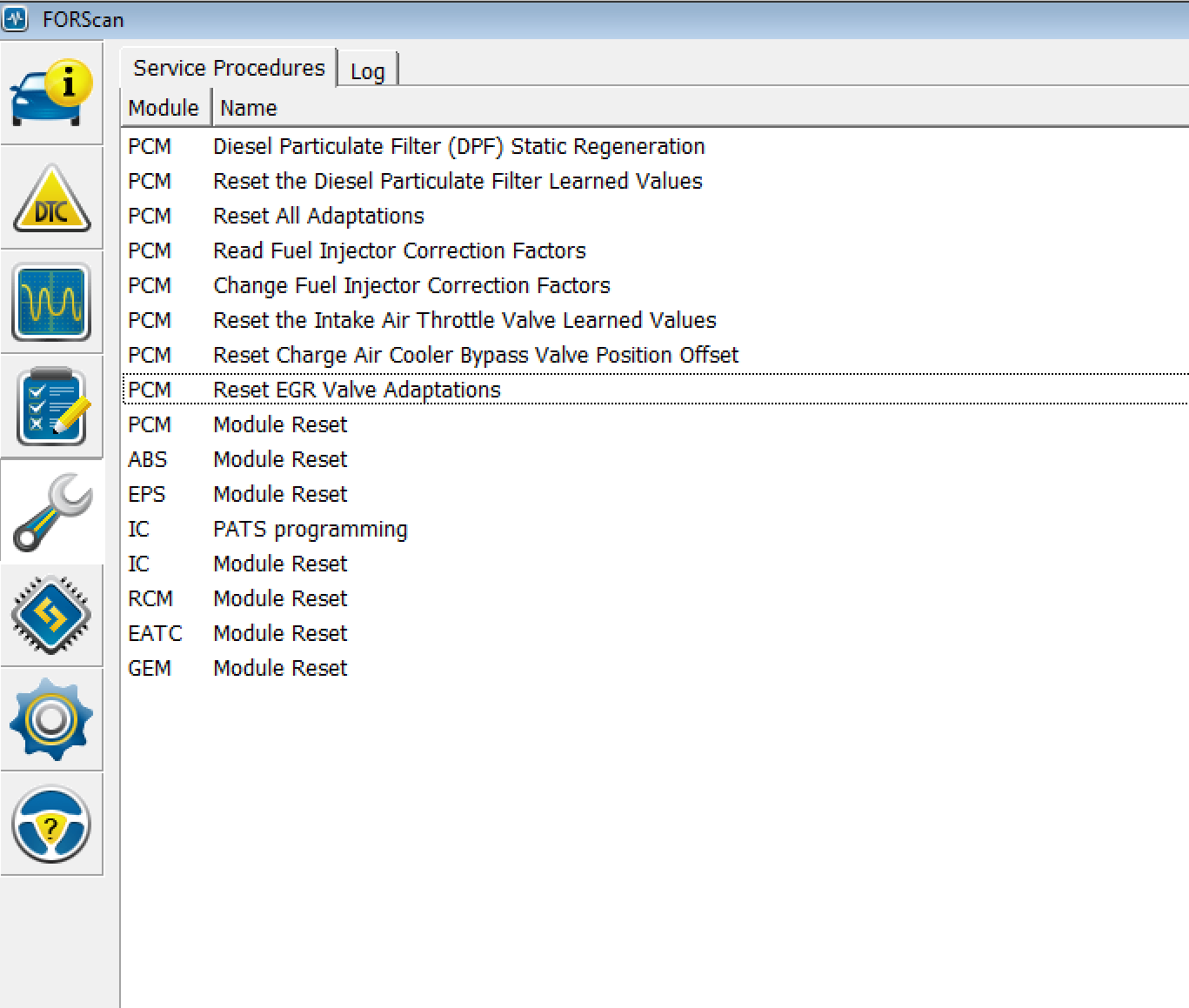The height and width of the screenshot is (1008, 1189).
Task: Open the vehicle information section icon
Action: tap(51, 93)
